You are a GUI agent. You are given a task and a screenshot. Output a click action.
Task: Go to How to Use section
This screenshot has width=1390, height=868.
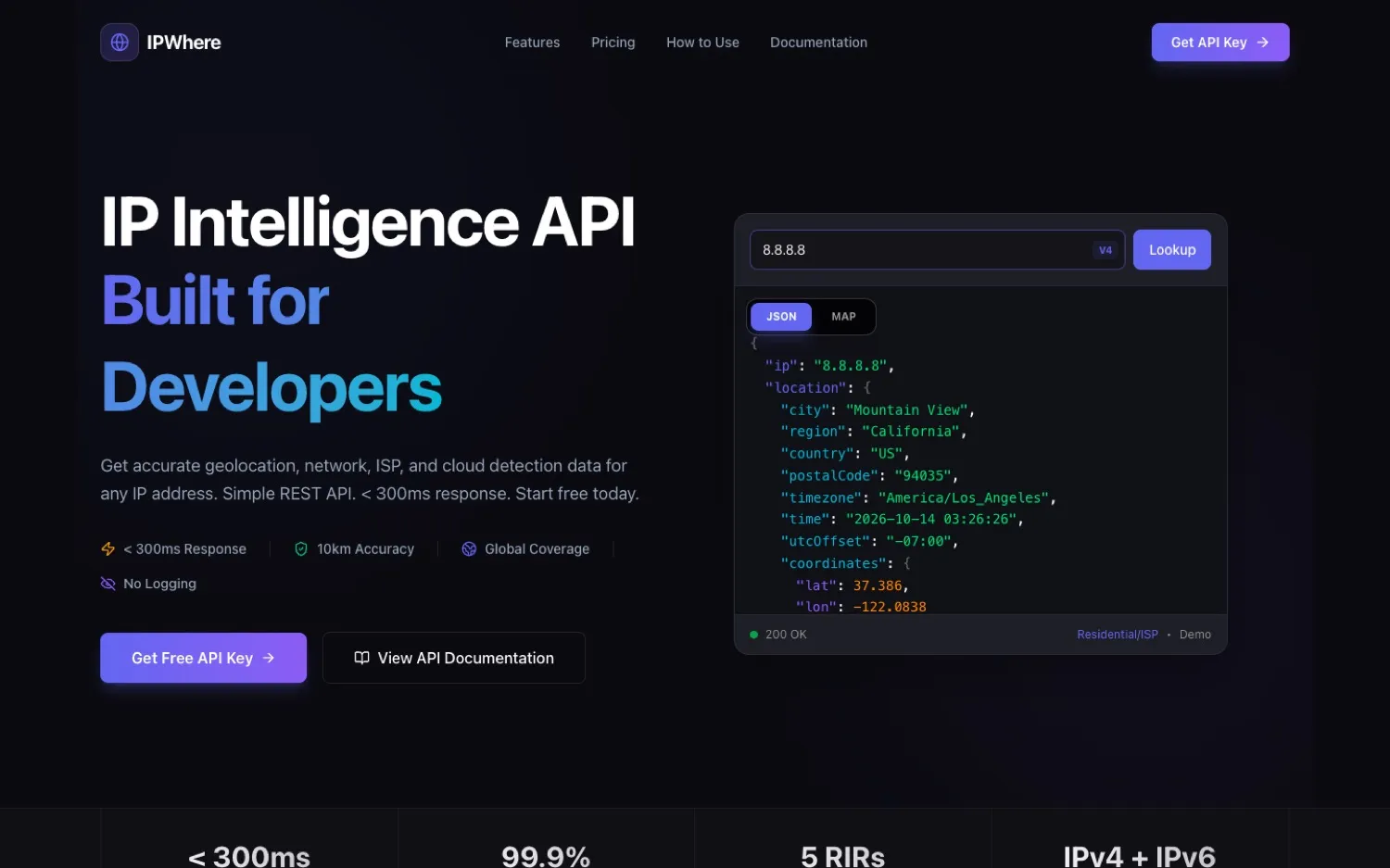[702, 43]
